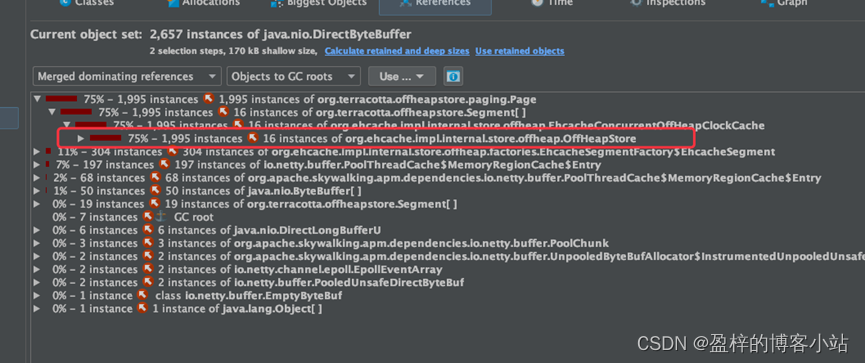The width and height of the screenshot is (865, 363).
Task: Click reference icon on OffHeapStore row
Action: coord(252,138)
